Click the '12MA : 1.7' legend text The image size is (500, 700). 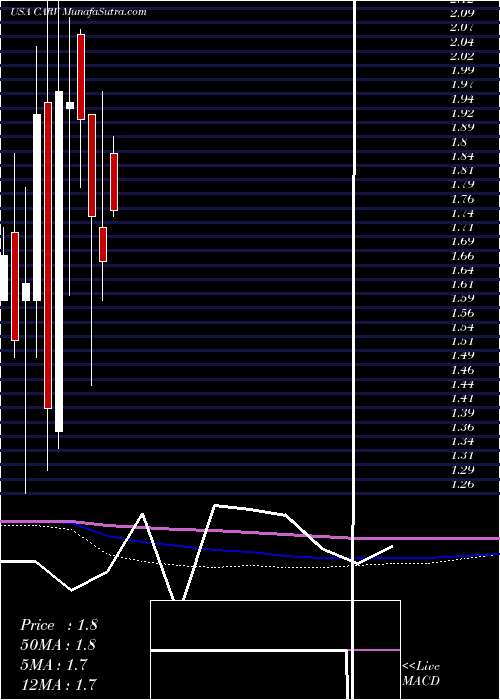pos(58,685)
